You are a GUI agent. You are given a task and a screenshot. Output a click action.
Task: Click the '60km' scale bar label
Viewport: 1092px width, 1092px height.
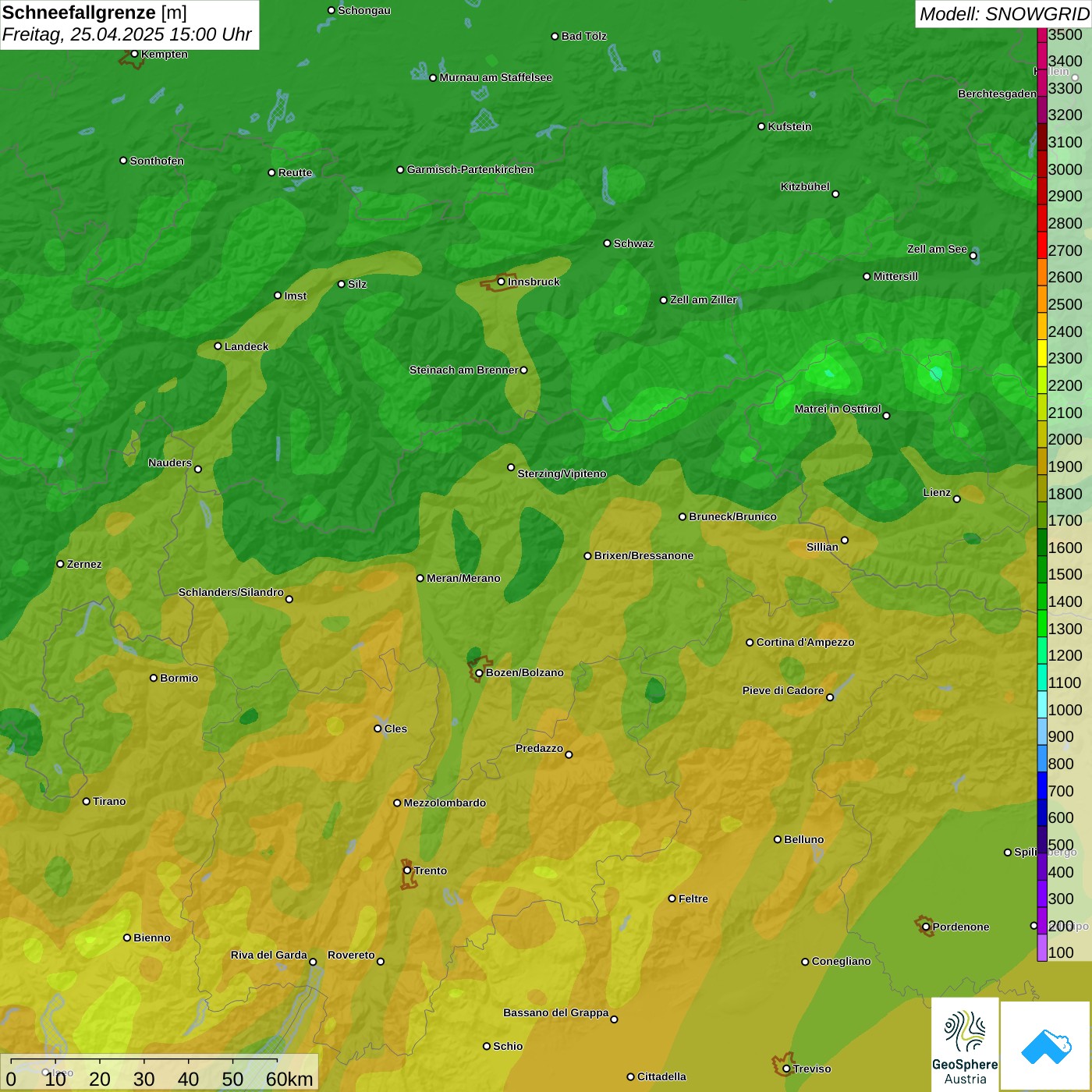(289, 1080)
